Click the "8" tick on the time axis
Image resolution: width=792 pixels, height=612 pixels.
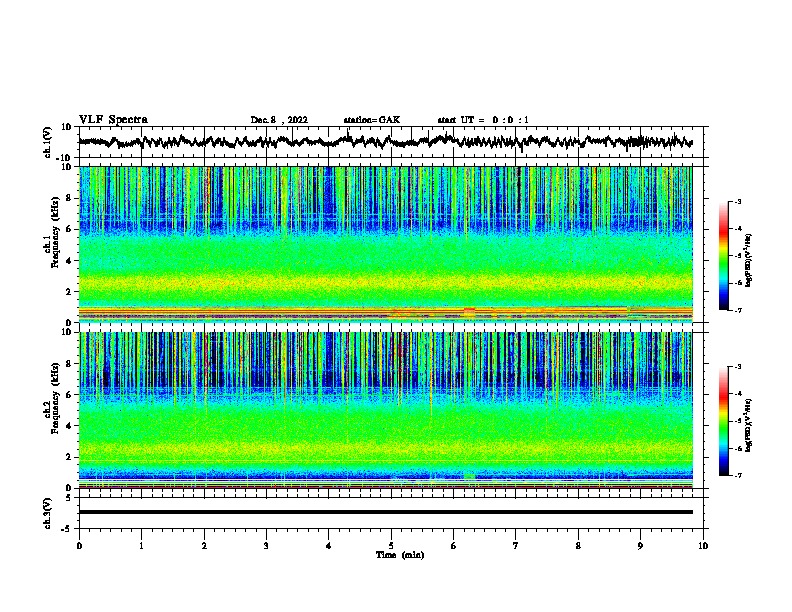(x=578, y=546)
